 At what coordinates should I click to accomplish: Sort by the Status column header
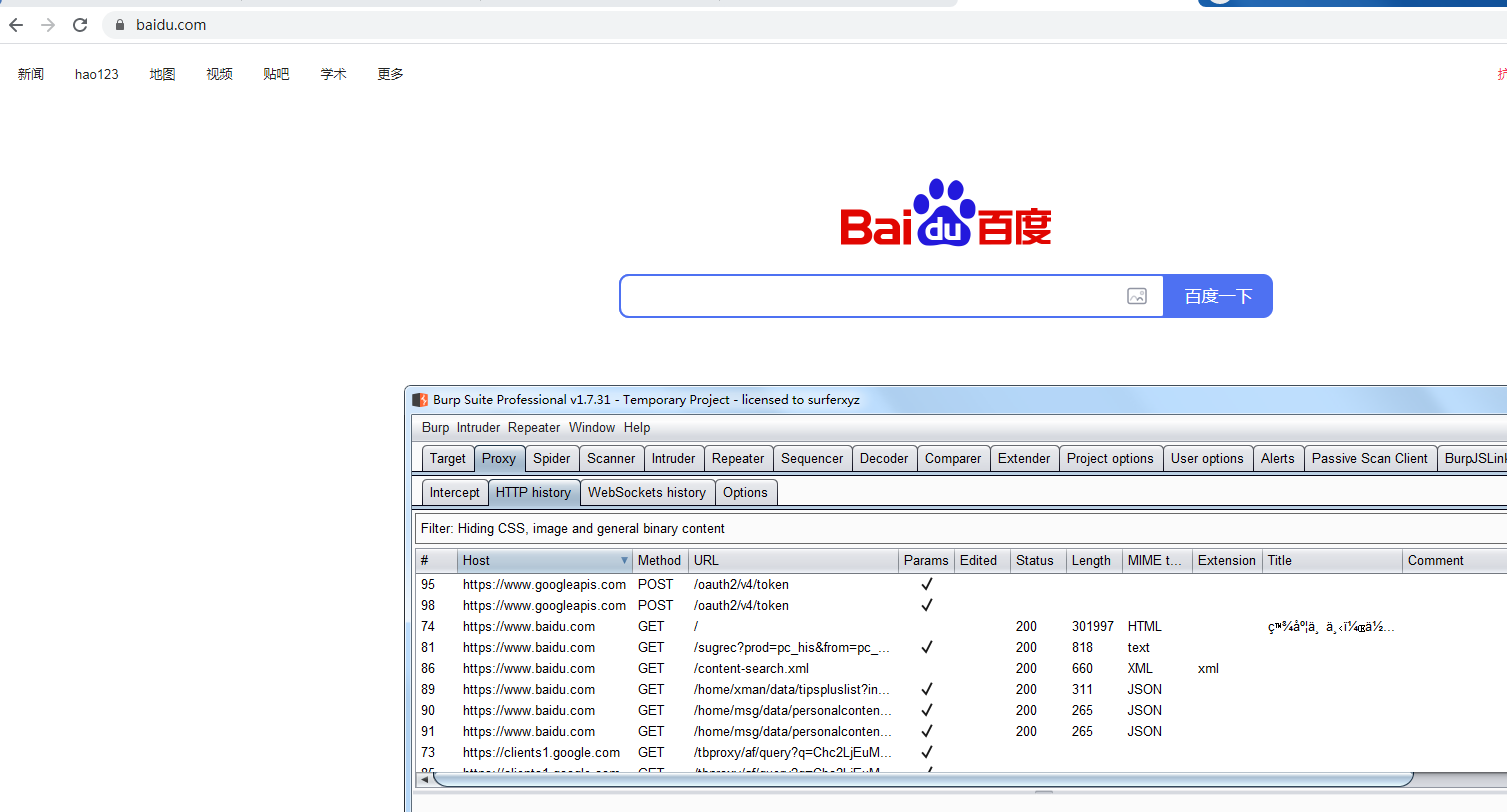tap(1038, 560)
